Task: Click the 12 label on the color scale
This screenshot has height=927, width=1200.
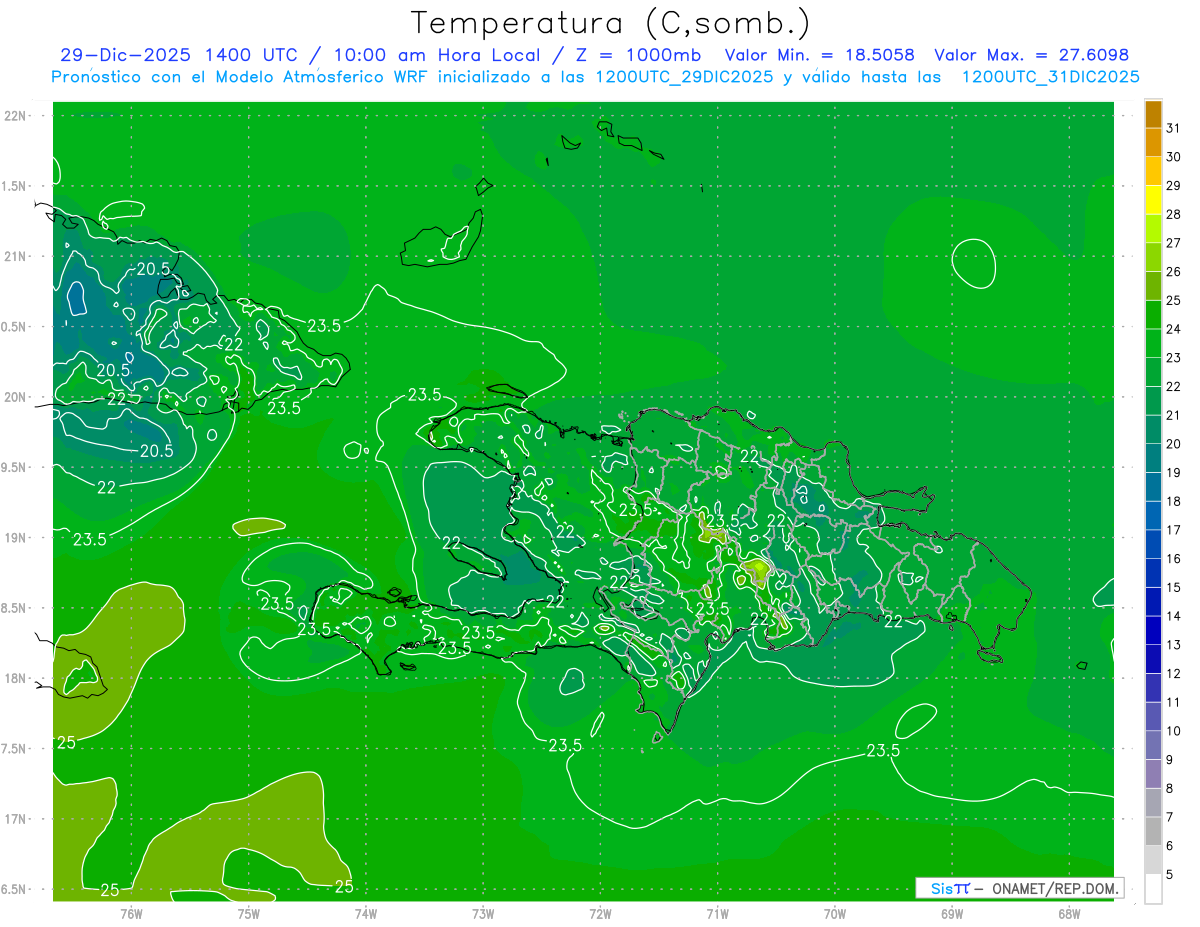Action: pyautogui.click(x=1174, y=673)
